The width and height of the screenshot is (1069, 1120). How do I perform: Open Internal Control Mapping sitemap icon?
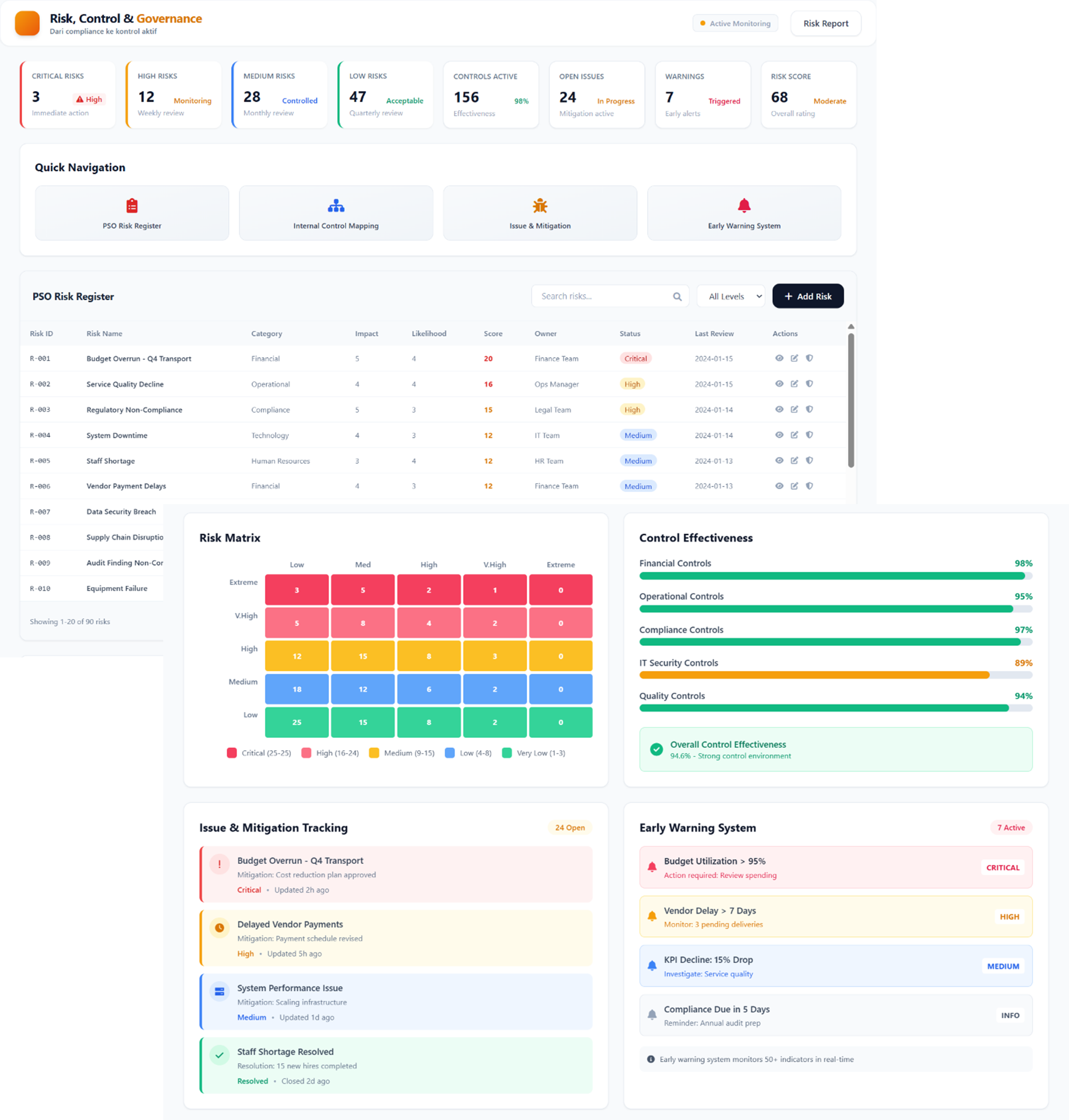tap(335, 205)
